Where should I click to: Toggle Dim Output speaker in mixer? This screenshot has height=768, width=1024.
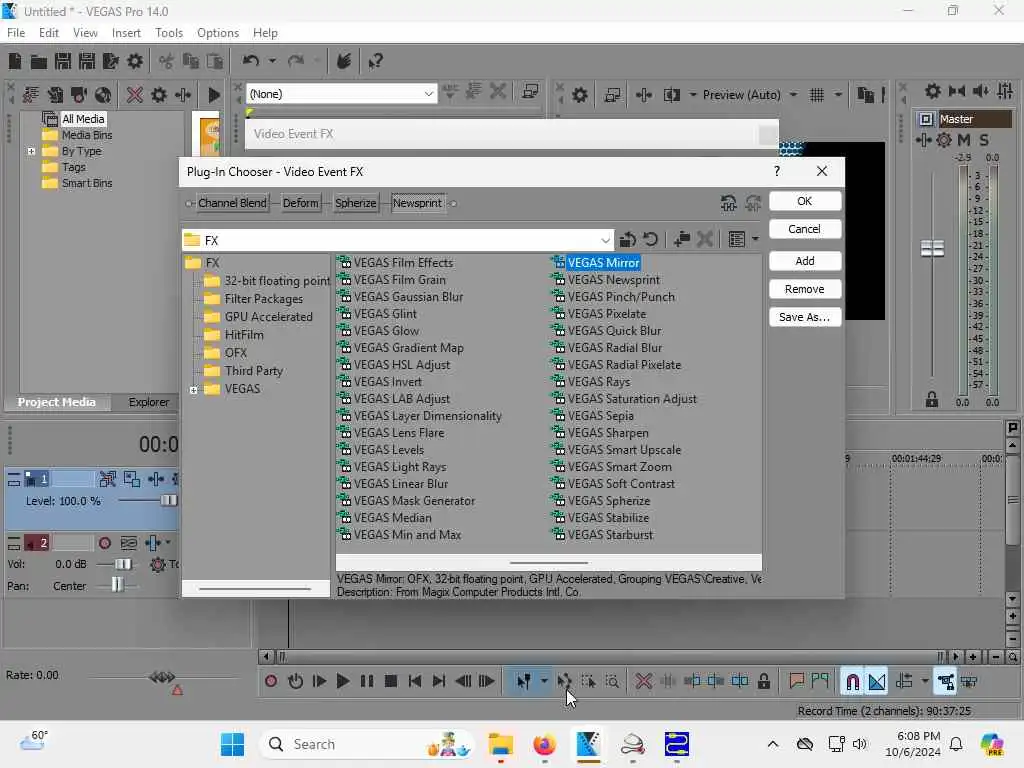(981, 91)
